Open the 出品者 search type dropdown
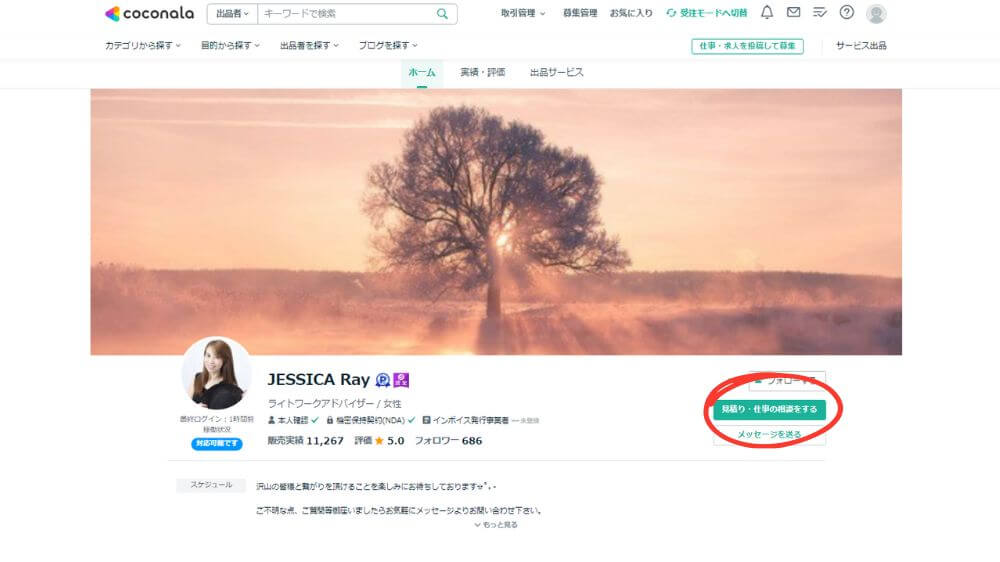This screenshot has width=1000, height=562. (x=232, y=14)
